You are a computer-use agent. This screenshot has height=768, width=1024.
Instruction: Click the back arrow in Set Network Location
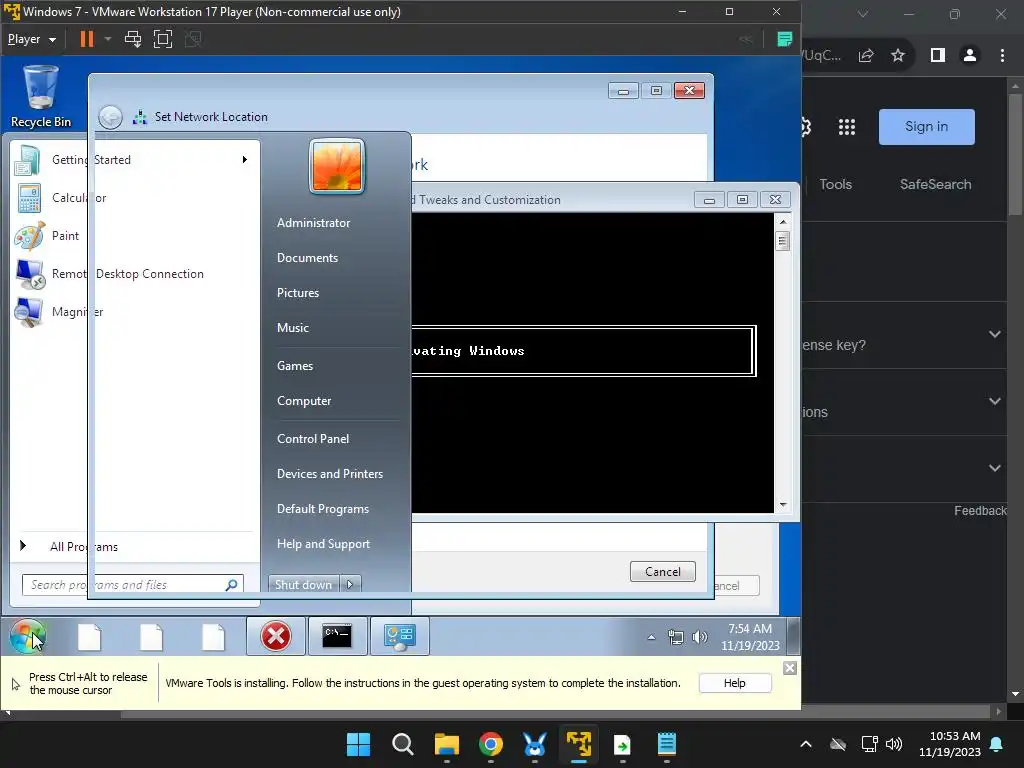click(110, 117)
